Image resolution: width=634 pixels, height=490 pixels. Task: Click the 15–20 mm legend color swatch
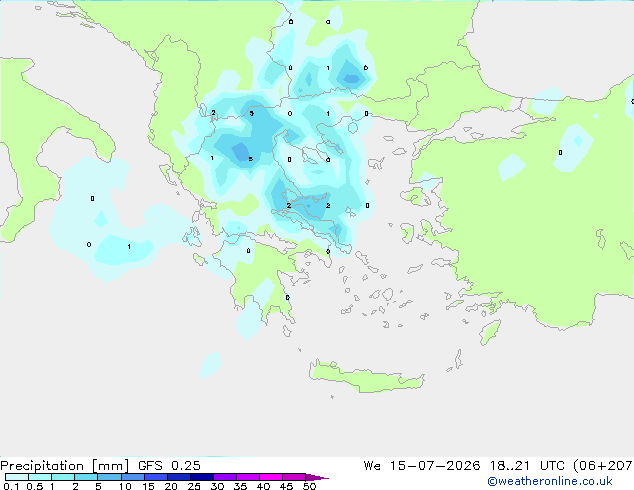(x=155, y=477)
